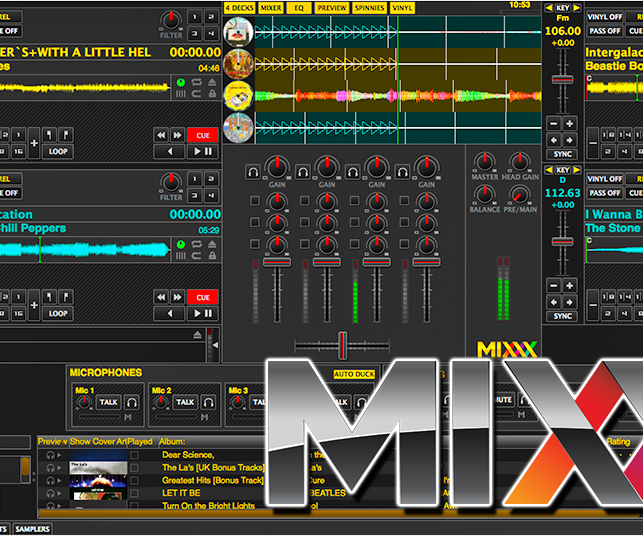
Task: Play the Chili Peppers deck in reverse
Action: tap(170, 314)
